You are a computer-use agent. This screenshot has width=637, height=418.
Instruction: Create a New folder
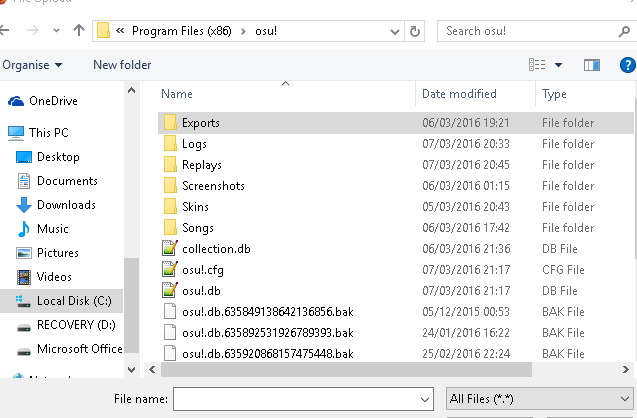pos(122,65)
